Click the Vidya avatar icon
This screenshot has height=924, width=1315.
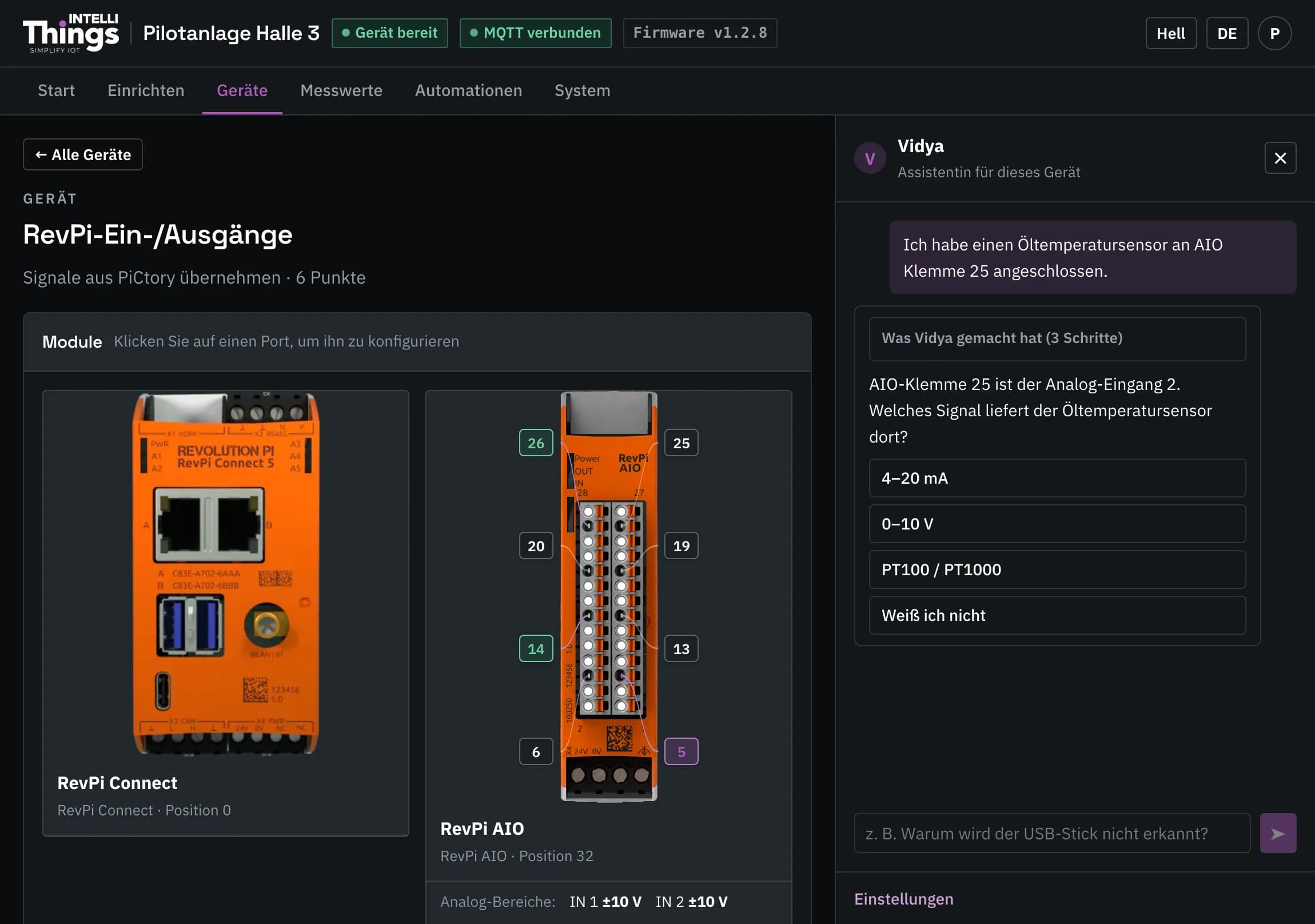tap(870, 158)
